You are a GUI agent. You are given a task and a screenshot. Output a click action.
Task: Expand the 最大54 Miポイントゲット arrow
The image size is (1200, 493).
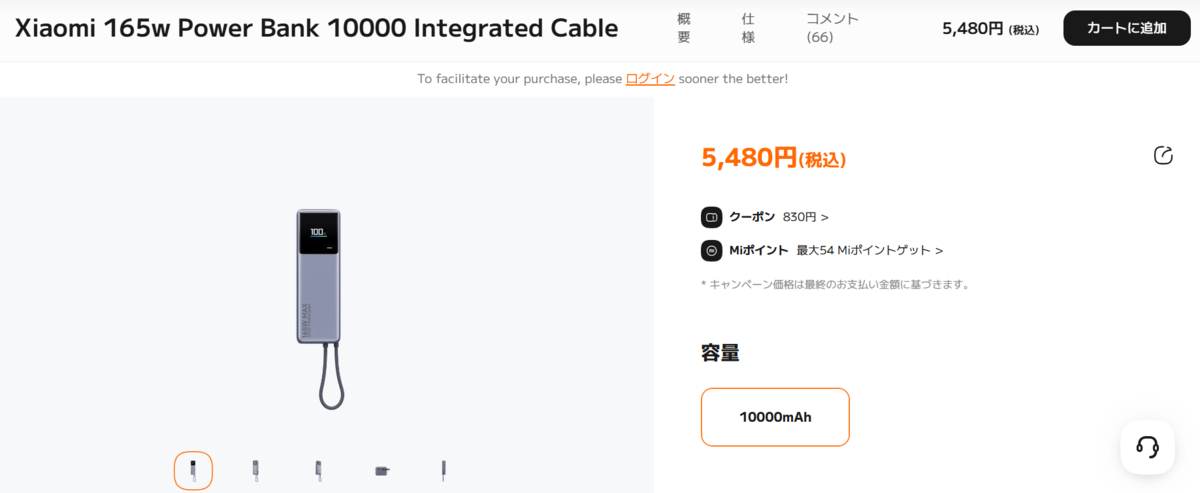[939, 250]
